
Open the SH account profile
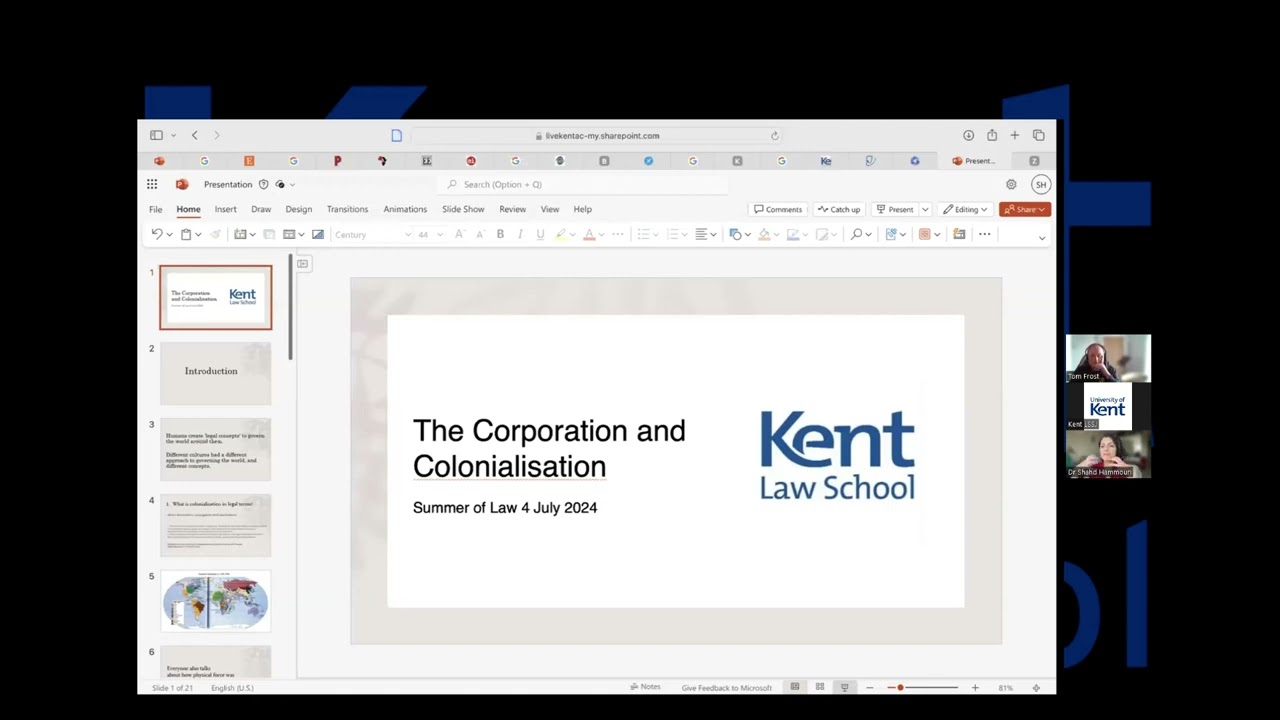click(1041, 184)
